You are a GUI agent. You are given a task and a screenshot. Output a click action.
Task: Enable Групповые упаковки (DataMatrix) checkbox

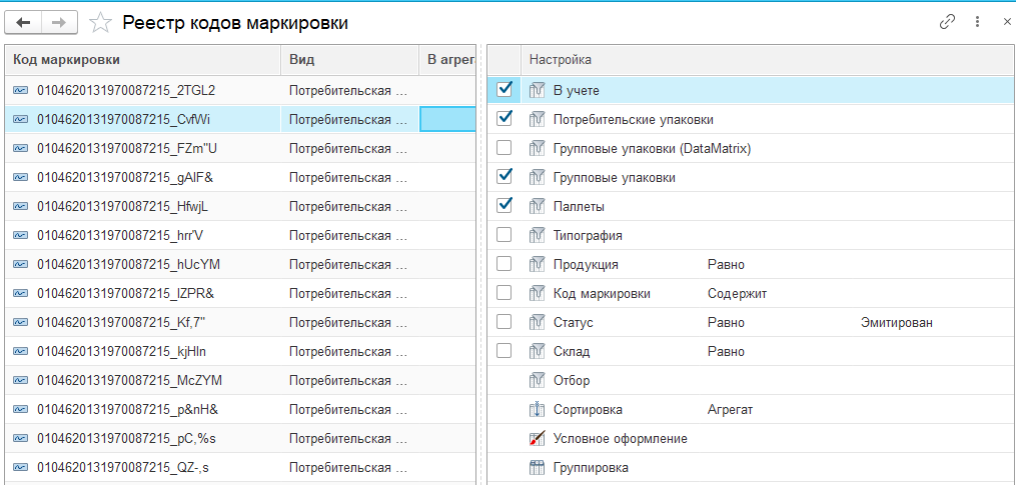point(505,148)
